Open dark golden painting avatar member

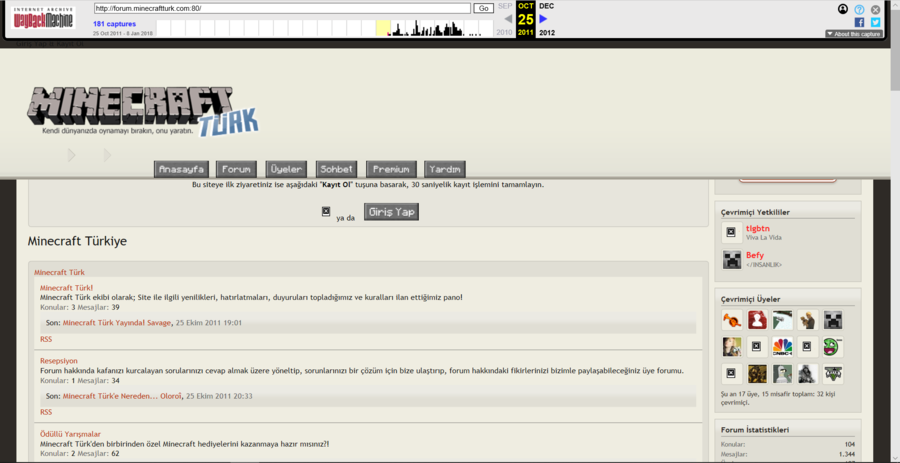(757, 373)
